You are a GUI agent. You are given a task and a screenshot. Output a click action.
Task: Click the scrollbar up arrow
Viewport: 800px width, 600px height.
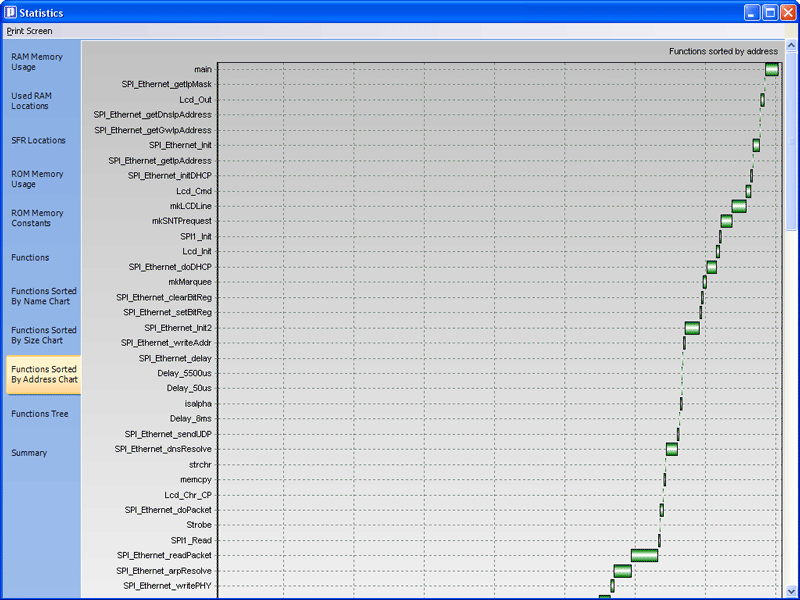[791, 45]
